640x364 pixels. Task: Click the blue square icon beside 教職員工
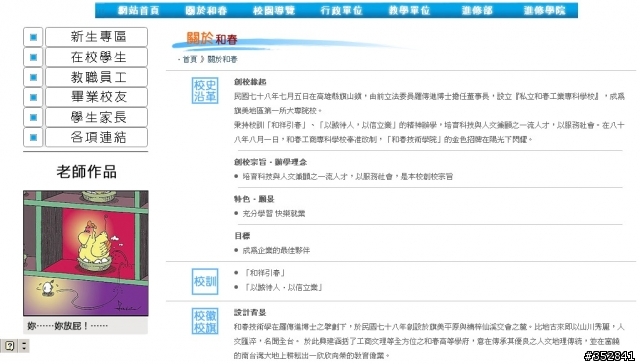tap(33, 77)
